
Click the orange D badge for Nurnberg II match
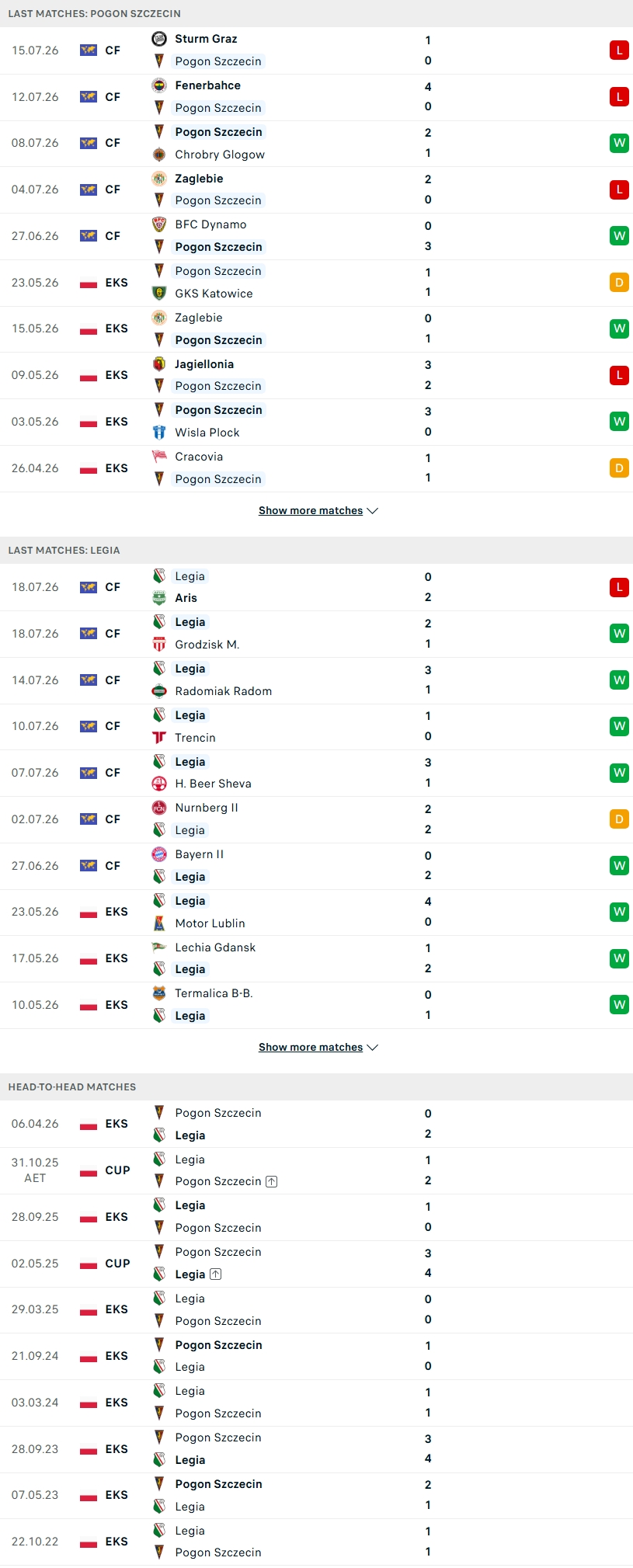619,819
